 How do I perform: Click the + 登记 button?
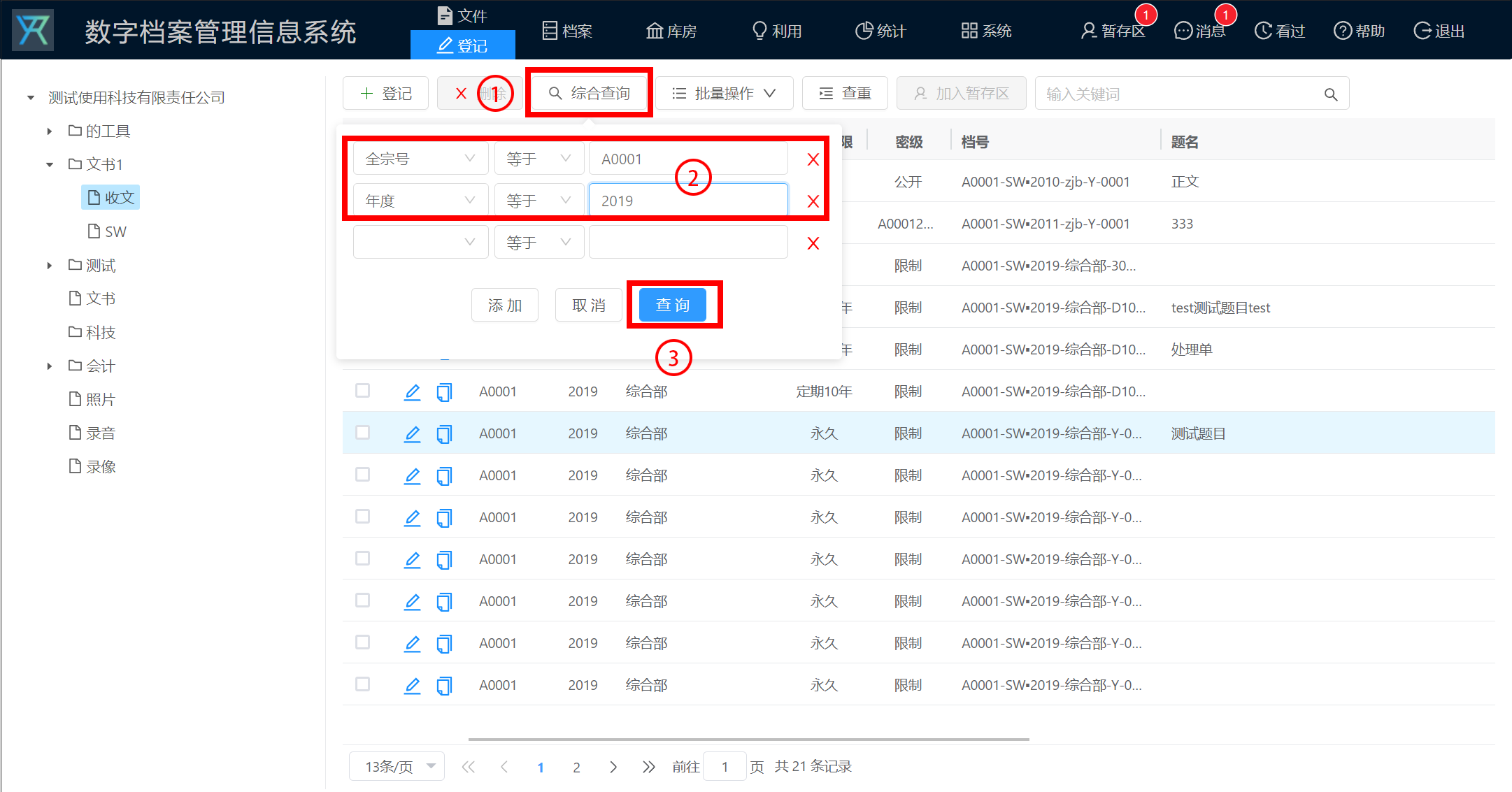coord(385,93)
